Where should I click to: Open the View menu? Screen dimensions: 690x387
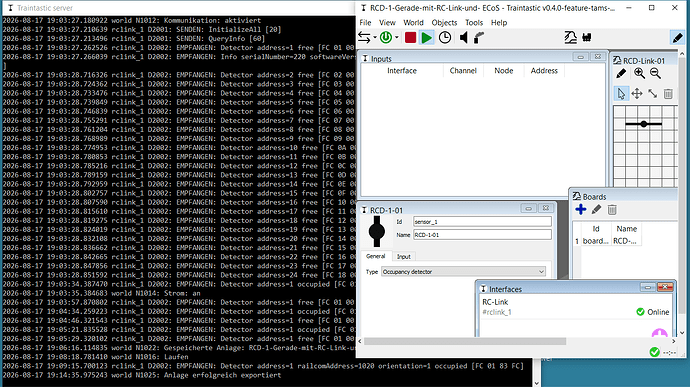coord(387,22)
